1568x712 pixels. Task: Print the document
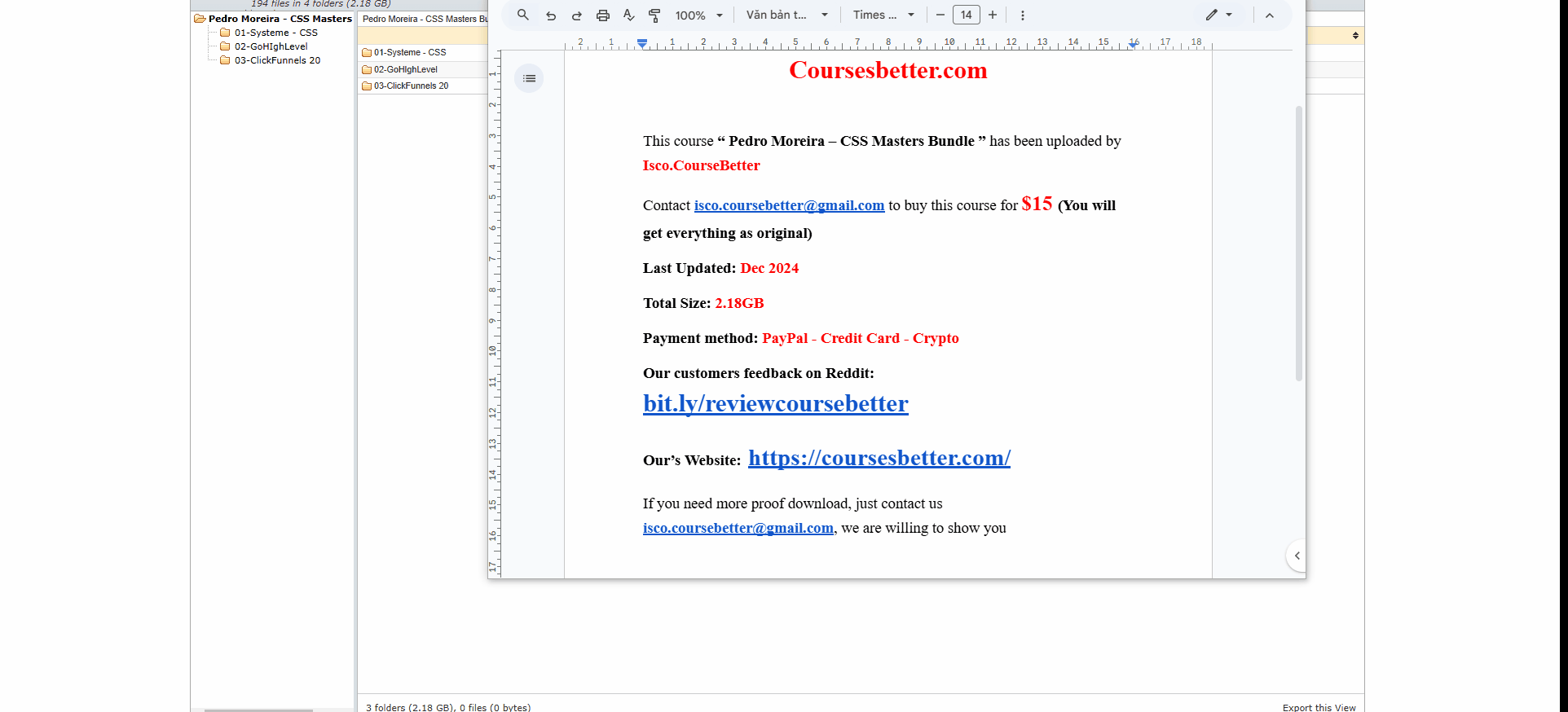click(603, 15)
